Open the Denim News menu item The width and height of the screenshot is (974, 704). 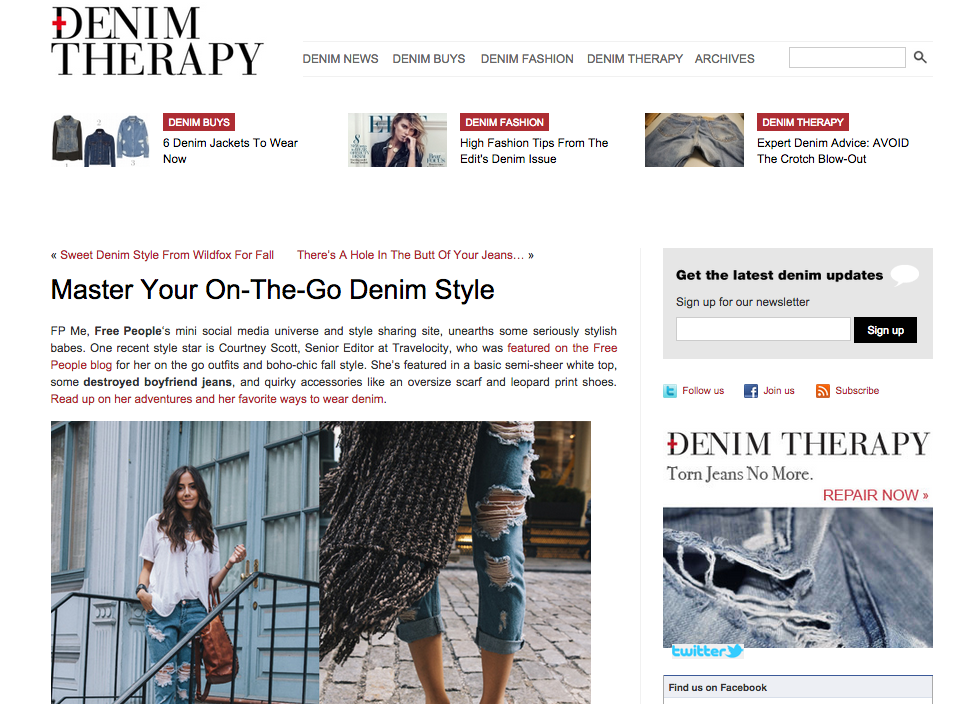340,58
